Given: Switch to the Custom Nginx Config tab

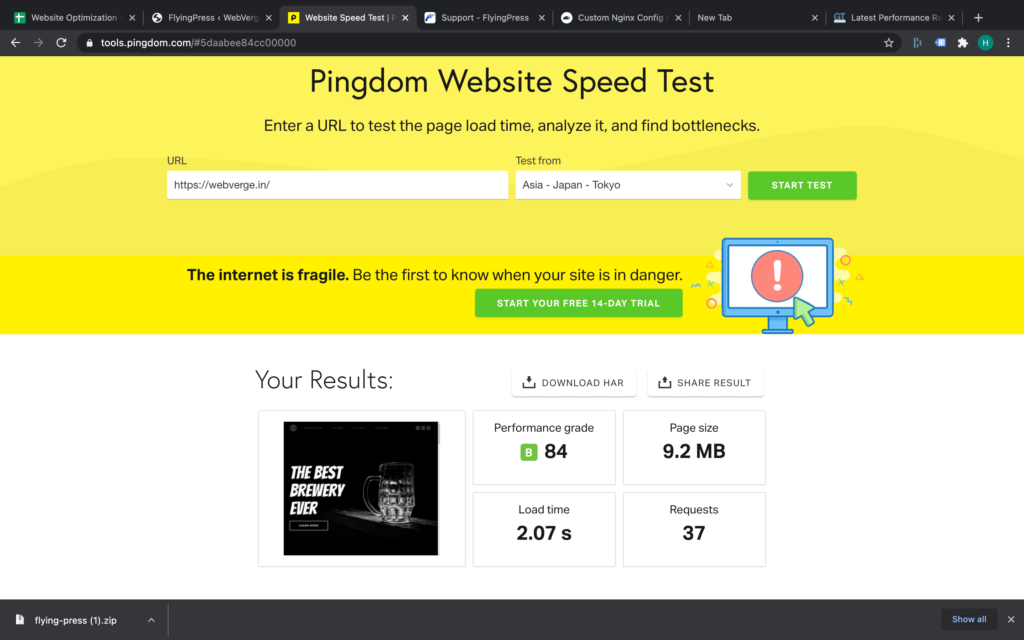Looking at the screenshot, I should pos(614,17).
